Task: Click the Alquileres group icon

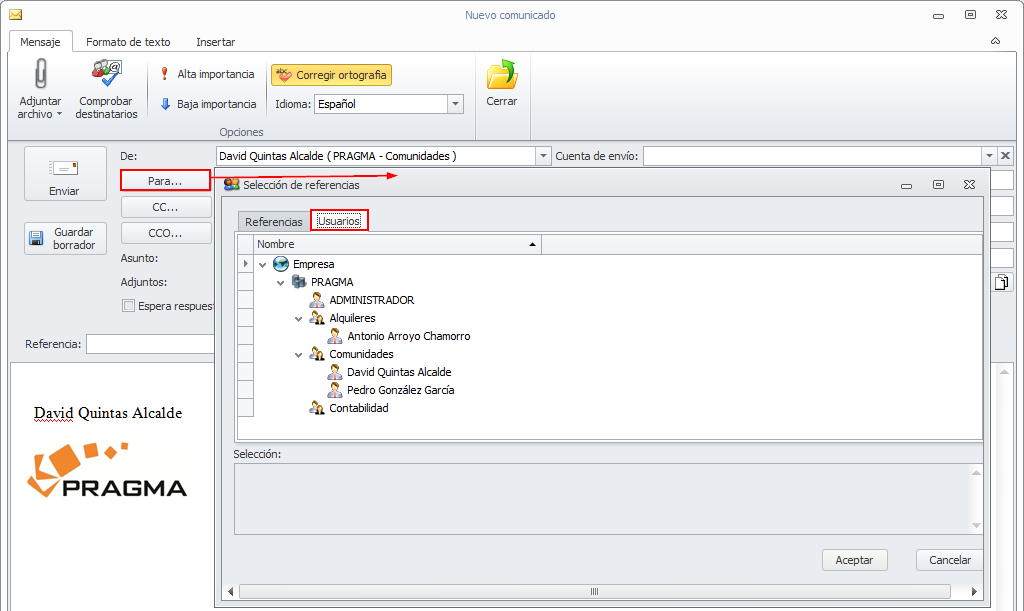Action: (x=317, y=318)
